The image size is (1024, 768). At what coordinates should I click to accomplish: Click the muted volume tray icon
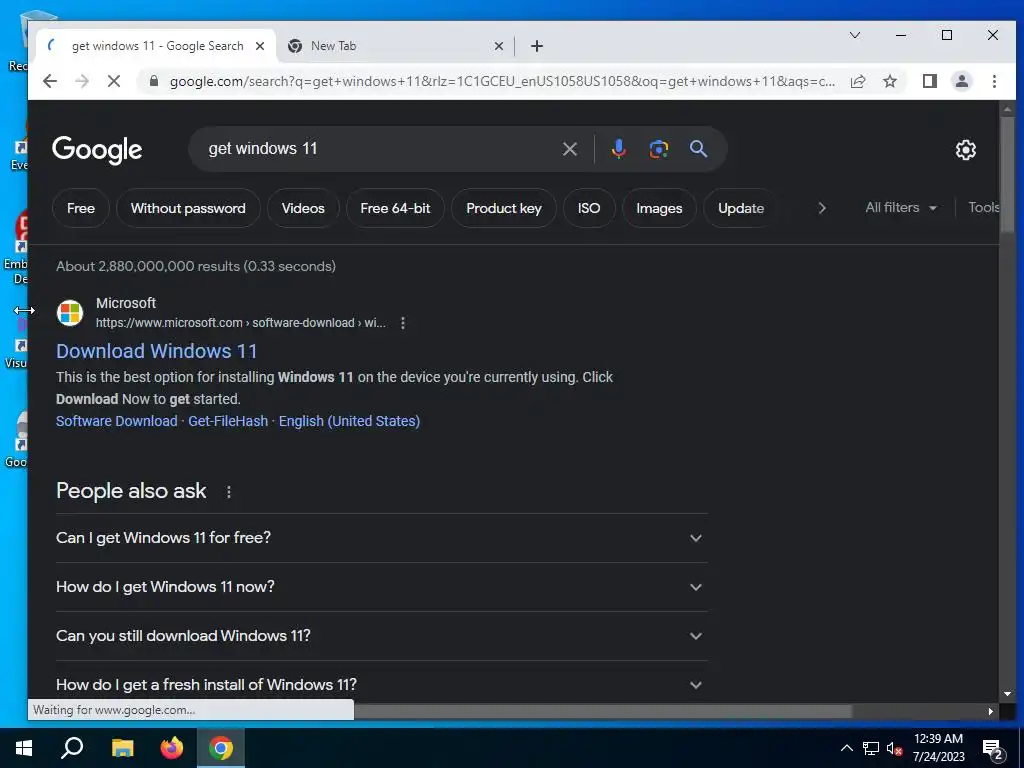[x=894, y=748]
